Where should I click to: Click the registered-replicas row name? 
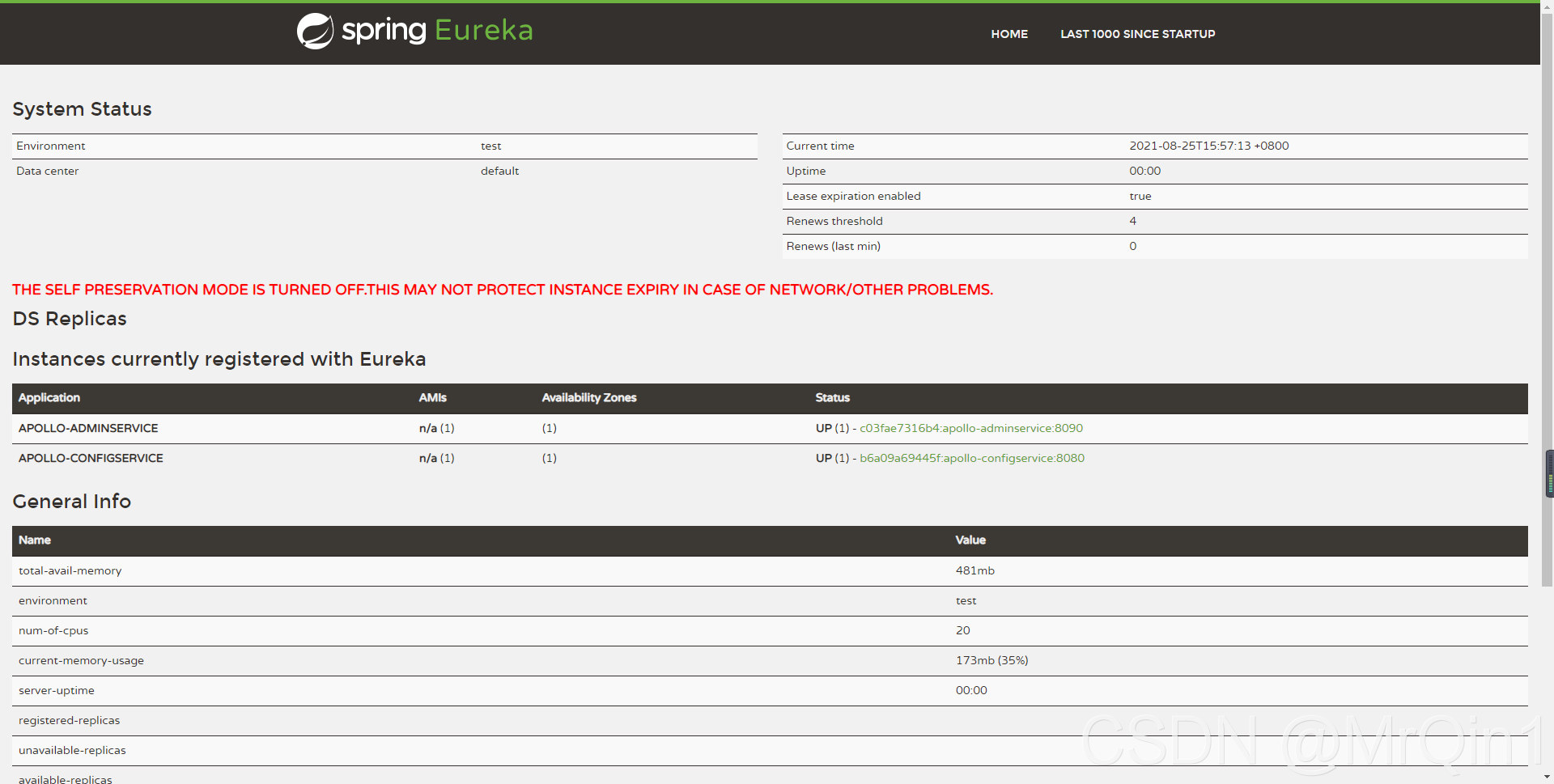click(x=69, y=720)
